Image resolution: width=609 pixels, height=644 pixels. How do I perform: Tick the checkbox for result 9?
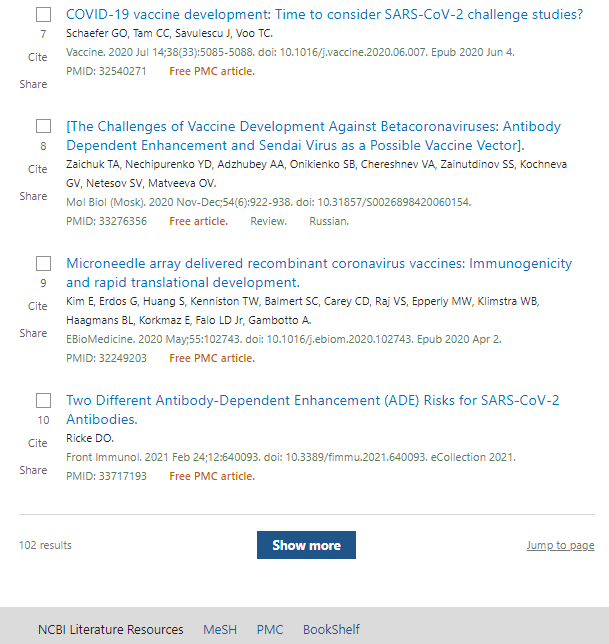pos(43,263)
